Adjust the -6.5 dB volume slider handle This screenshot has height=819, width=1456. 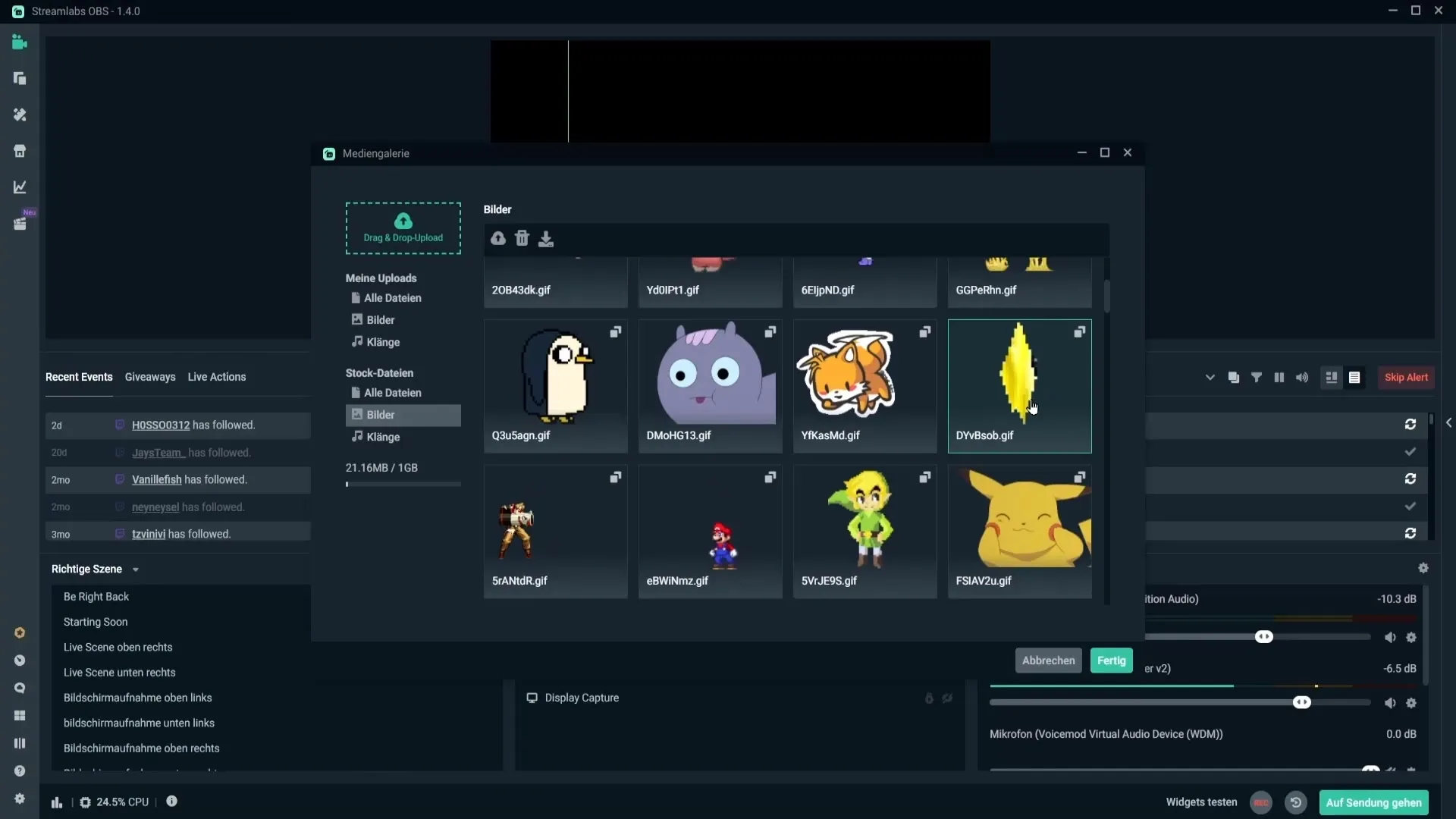(x=1301, y=702)
